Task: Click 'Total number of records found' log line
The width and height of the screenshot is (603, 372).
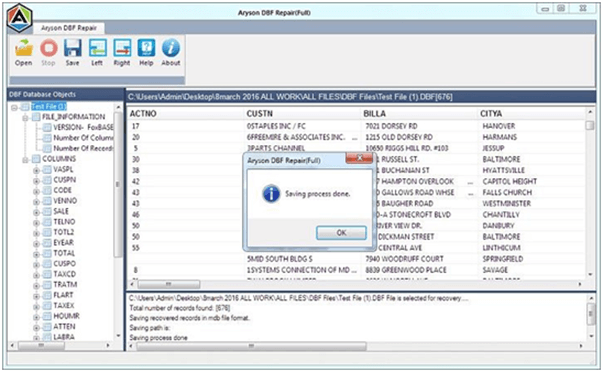Action: [180, 308]
